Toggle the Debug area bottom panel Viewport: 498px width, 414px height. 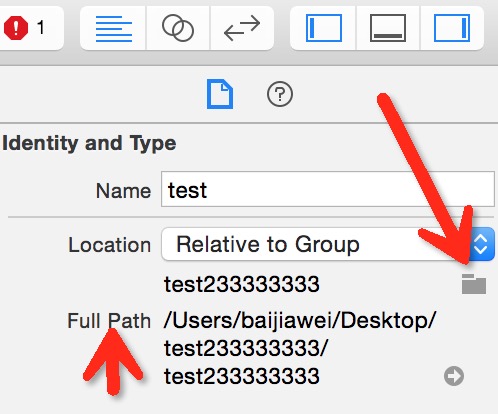click(x=388, y=28)
